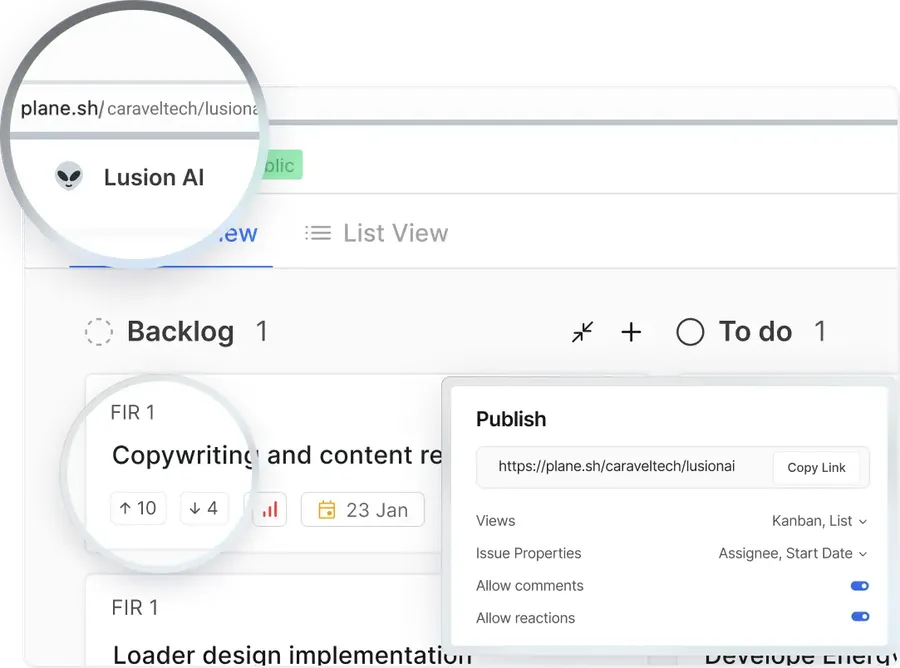This screenshot has width=900, height=668.
Task: Click the Backlog dashed circle state icon
Action: click(x=99, y=332)
